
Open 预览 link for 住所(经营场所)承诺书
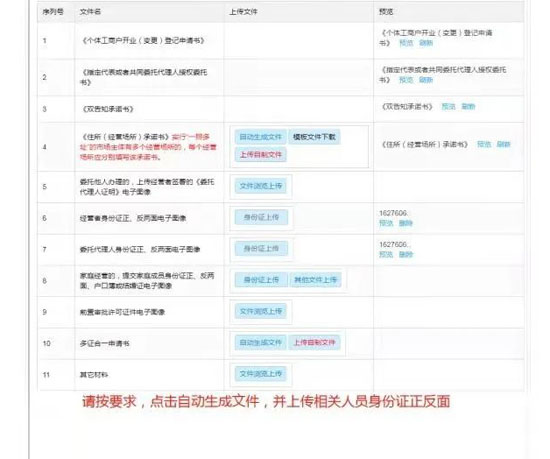pyautogui.click(x=484, y=144)
